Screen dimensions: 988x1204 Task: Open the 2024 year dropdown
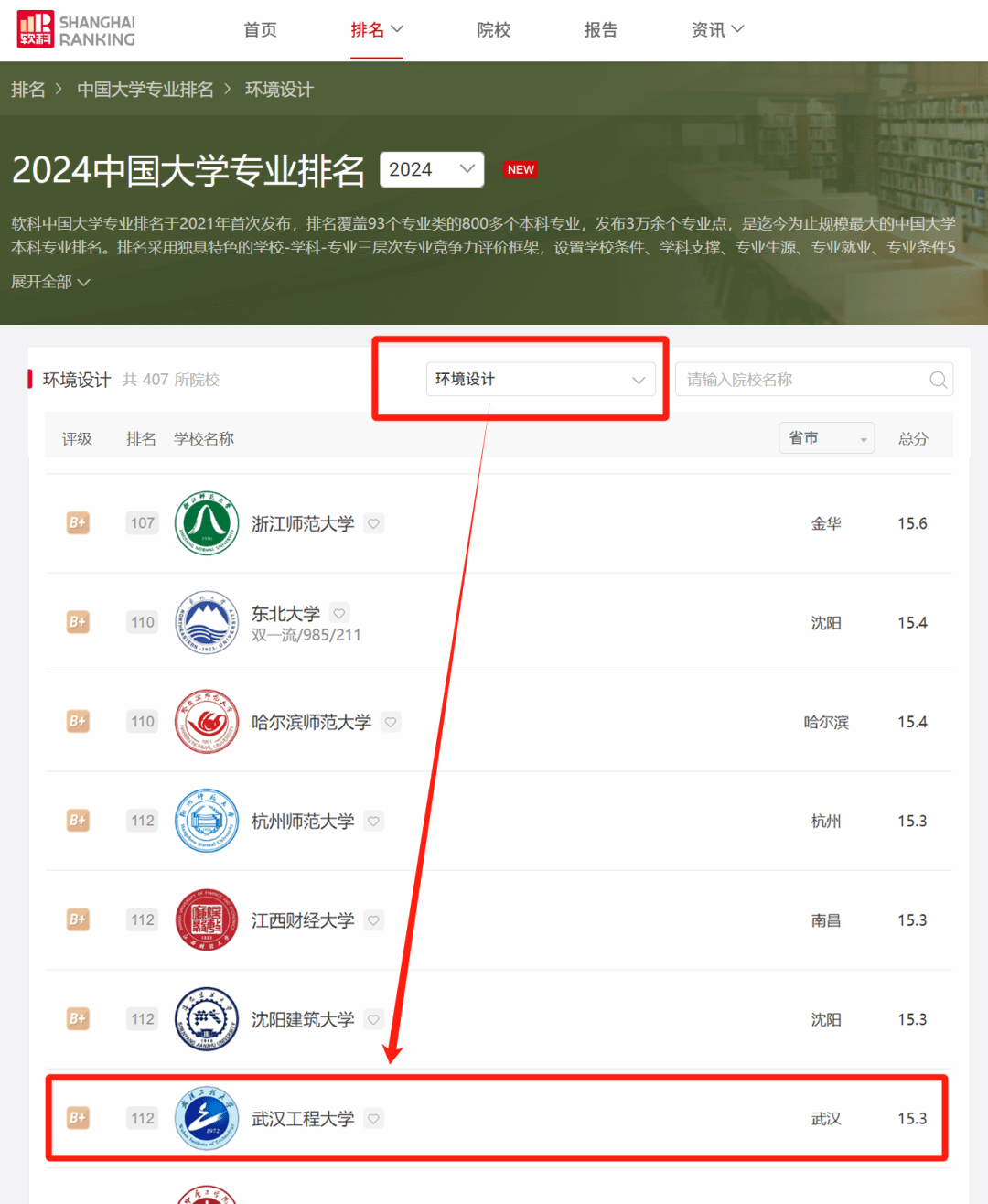point(432,169)
